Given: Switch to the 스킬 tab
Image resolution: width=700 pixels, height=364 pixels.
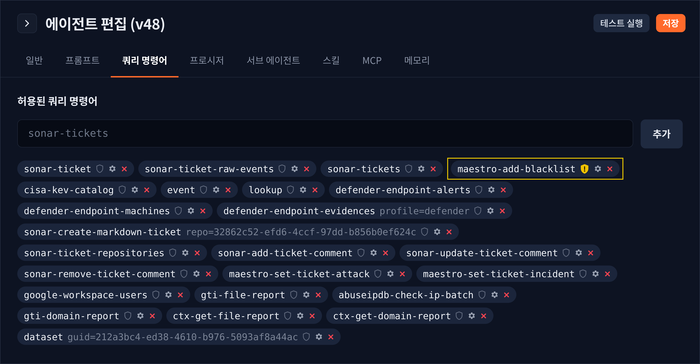Looking at the screenshot, I should (x=331, y=60).
